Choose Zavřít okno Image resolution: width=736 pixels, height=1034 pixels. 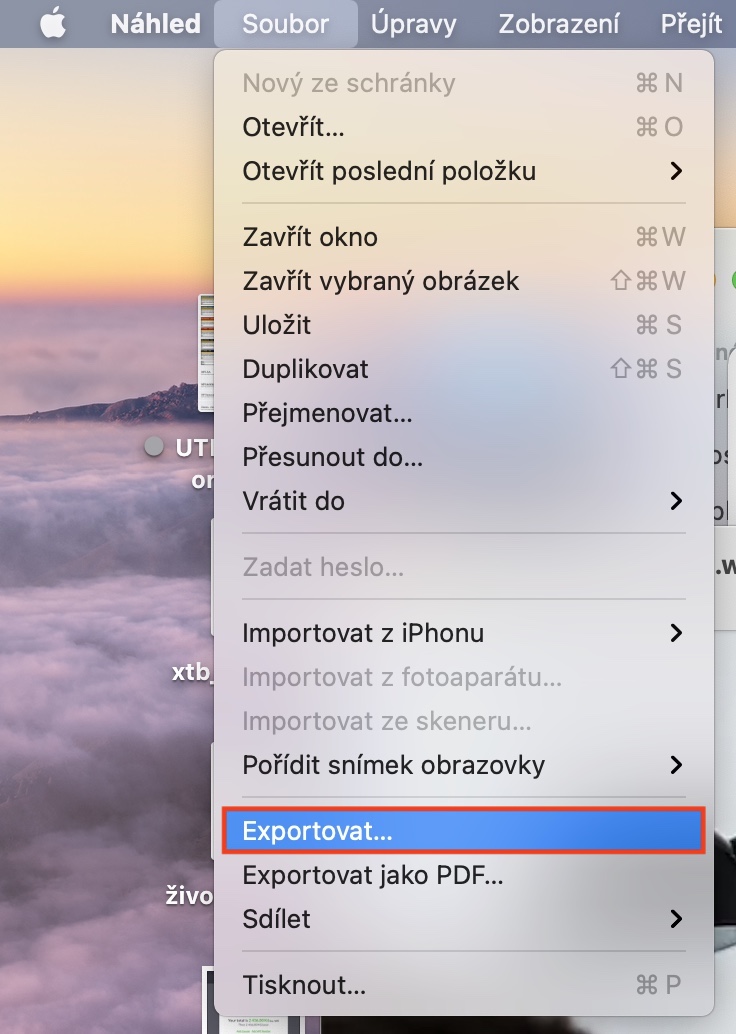pyautogui.click(x=310, y=237)
